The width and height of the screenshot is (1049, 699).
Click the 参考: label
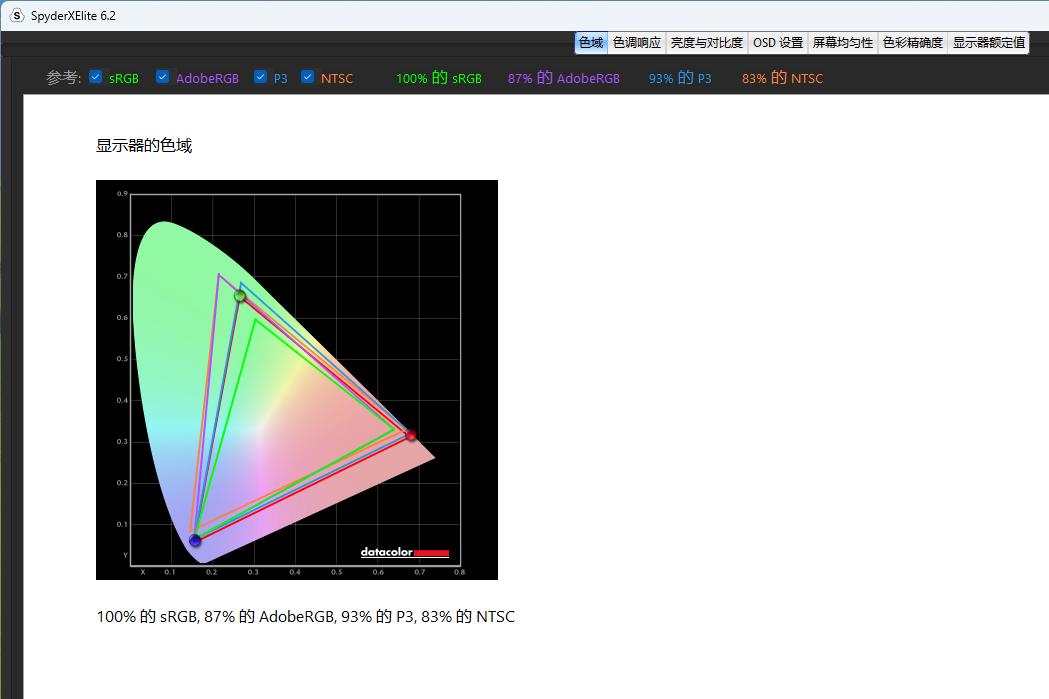(x=64, y=78)
